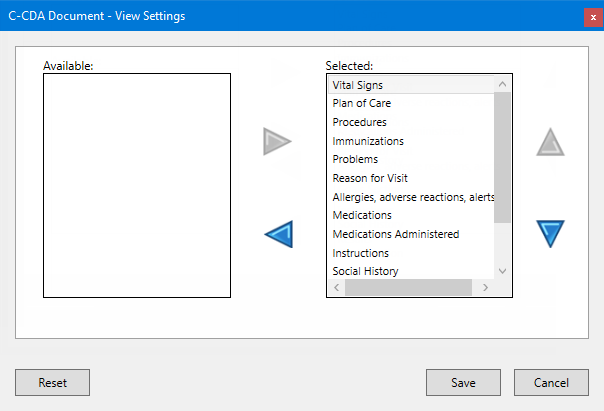This screenshot has height=411, width=604.
Task: Choose Medications Administered entry
Action: point(396,234)
